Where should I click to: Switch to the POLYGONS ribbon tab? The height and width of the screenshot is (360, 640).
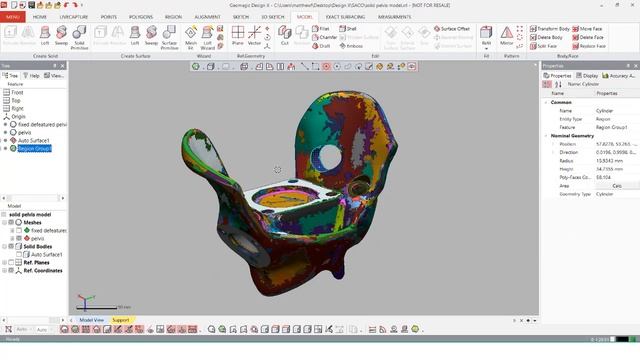141,17
